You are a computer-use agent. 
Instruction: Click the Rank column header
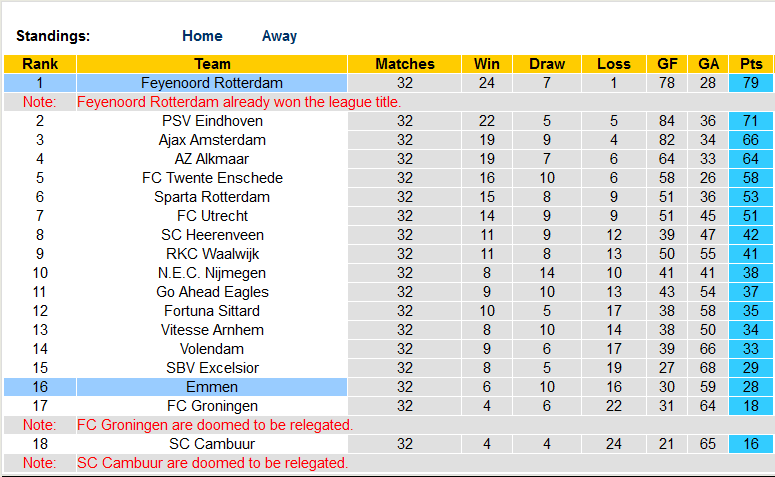(40, 64)
